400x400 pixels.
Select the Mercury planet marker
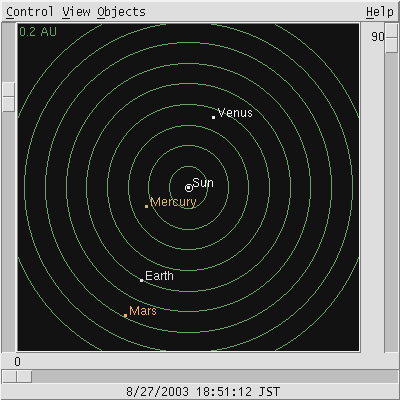pos(146,206)
